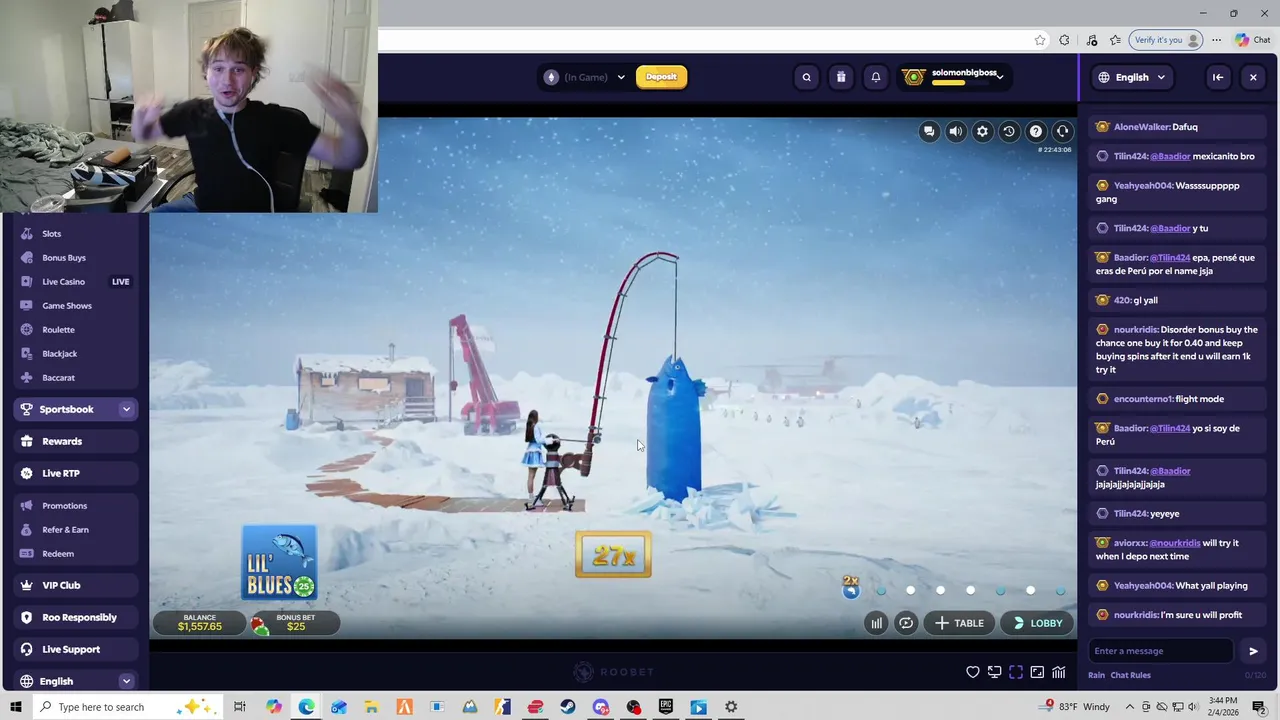Show hidden system tray icons chevron
1280x720 pixels.
tap(1131, 707)
